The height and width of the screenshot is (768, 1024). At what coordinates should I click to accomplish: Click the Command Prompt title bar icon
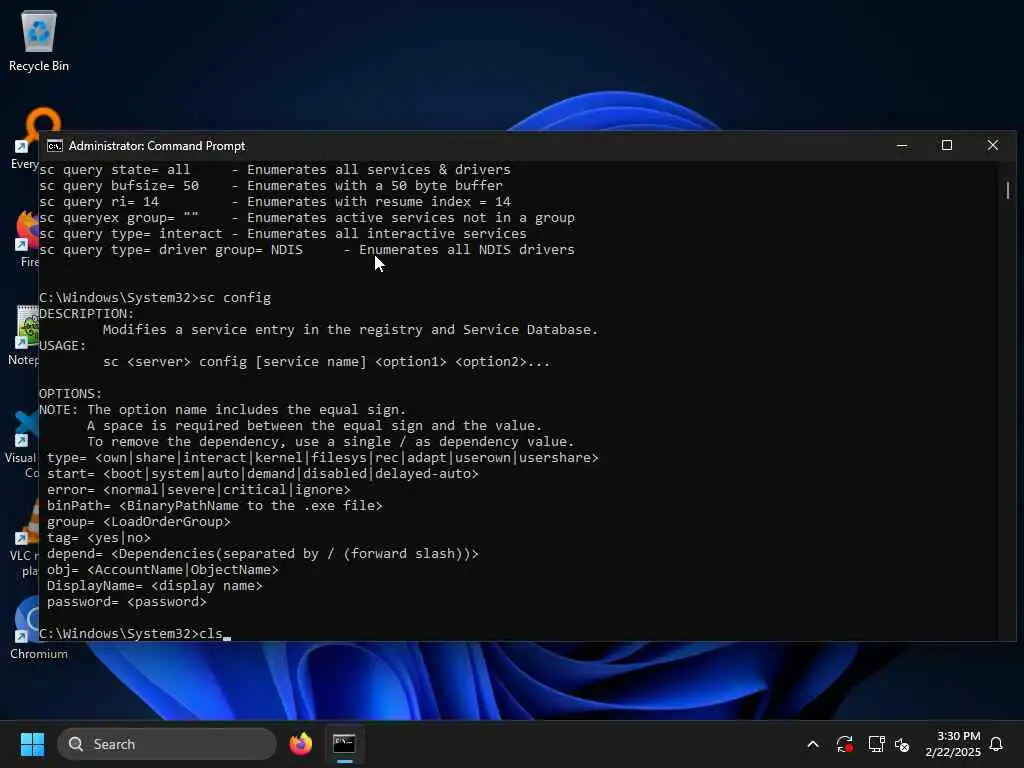(x=55, y=146)
